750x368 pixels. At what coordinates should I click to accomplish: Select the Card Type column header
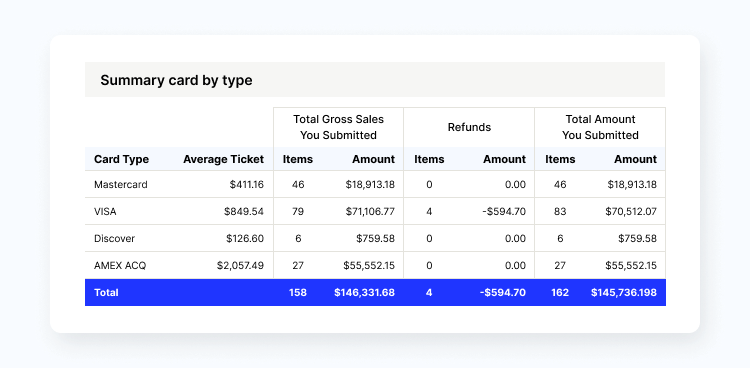[x=121, y=159]
